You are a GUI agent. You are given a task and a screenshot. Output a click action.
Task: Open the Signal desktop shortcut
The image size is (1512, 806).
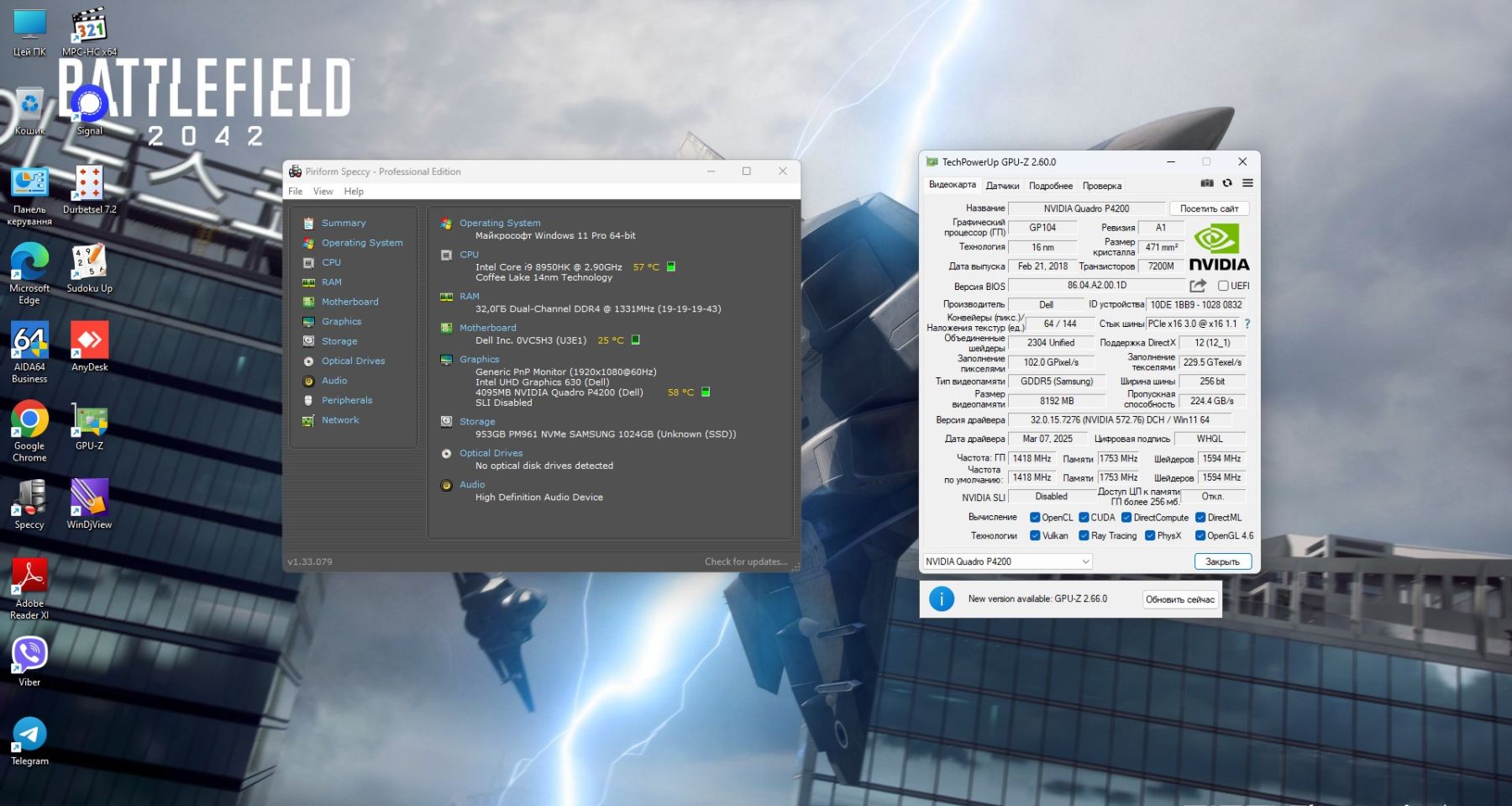(x=89, y=111)
